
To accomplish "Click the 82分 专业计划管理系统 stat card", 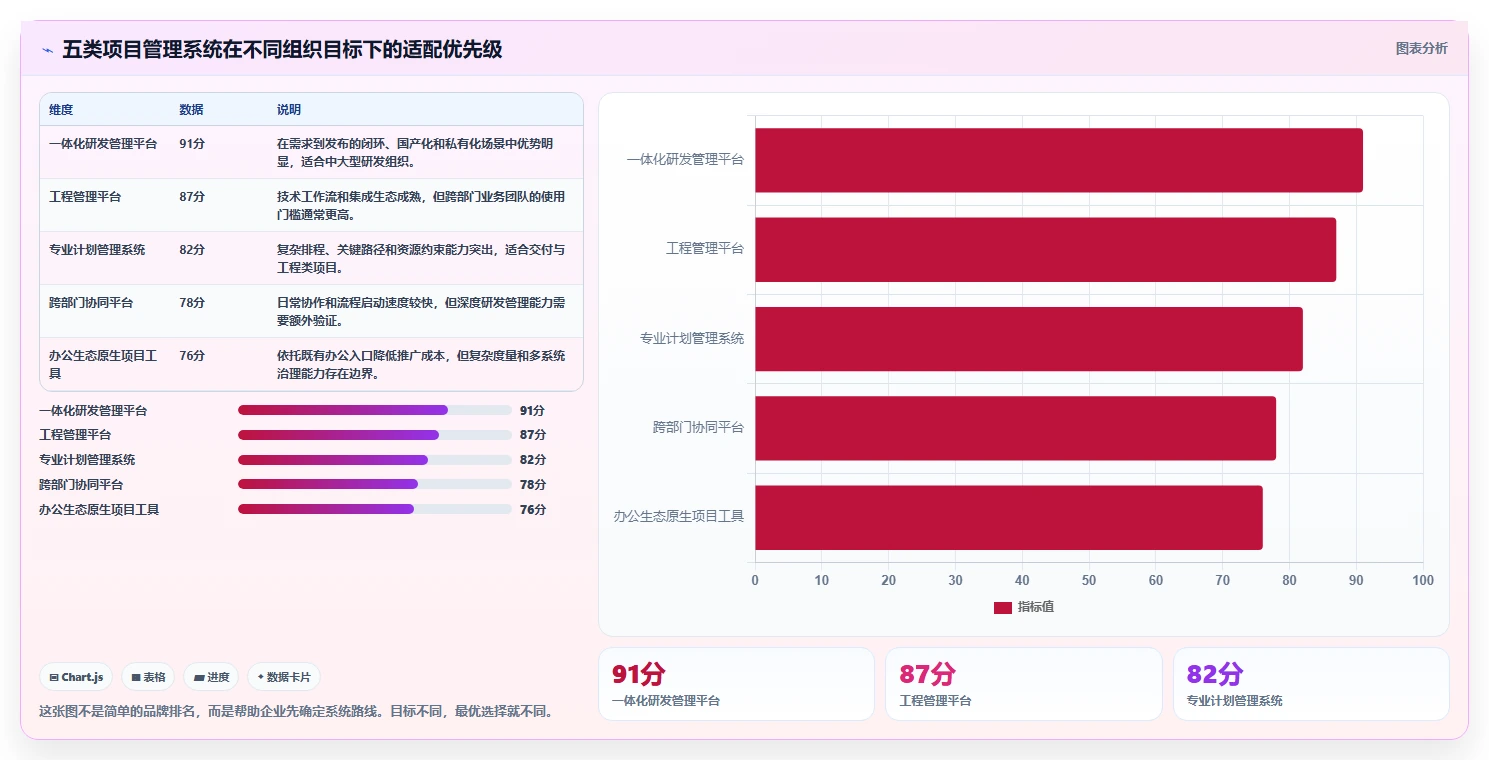I will pos(1311,684).
